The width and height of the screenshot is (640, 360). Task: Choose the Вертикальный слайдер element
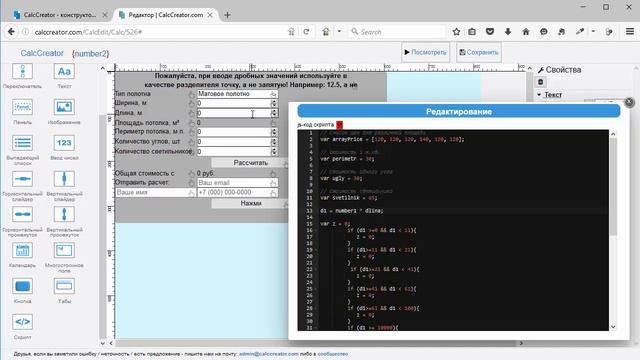click(x=64, y=179)
